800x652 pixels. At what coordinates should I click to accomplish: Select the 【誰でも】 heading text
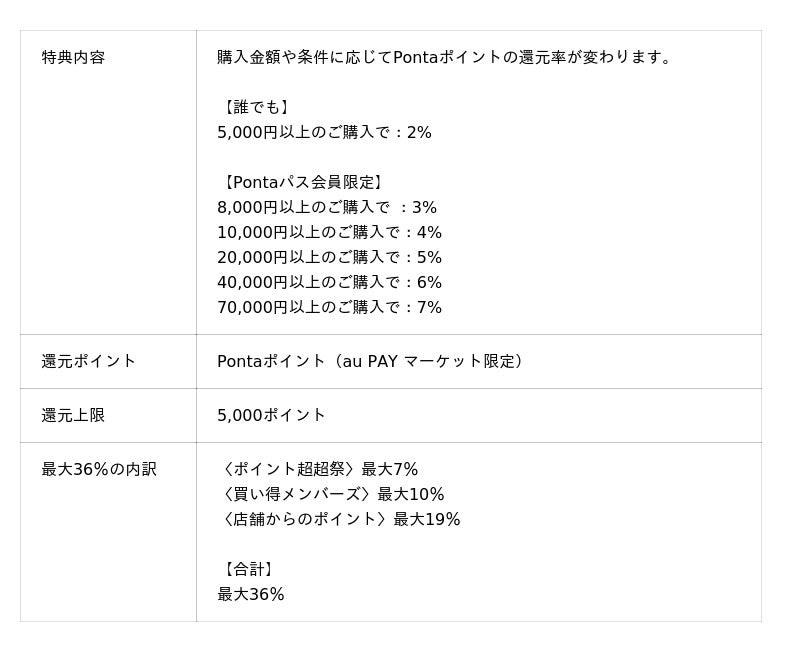[x=257, y=107]
